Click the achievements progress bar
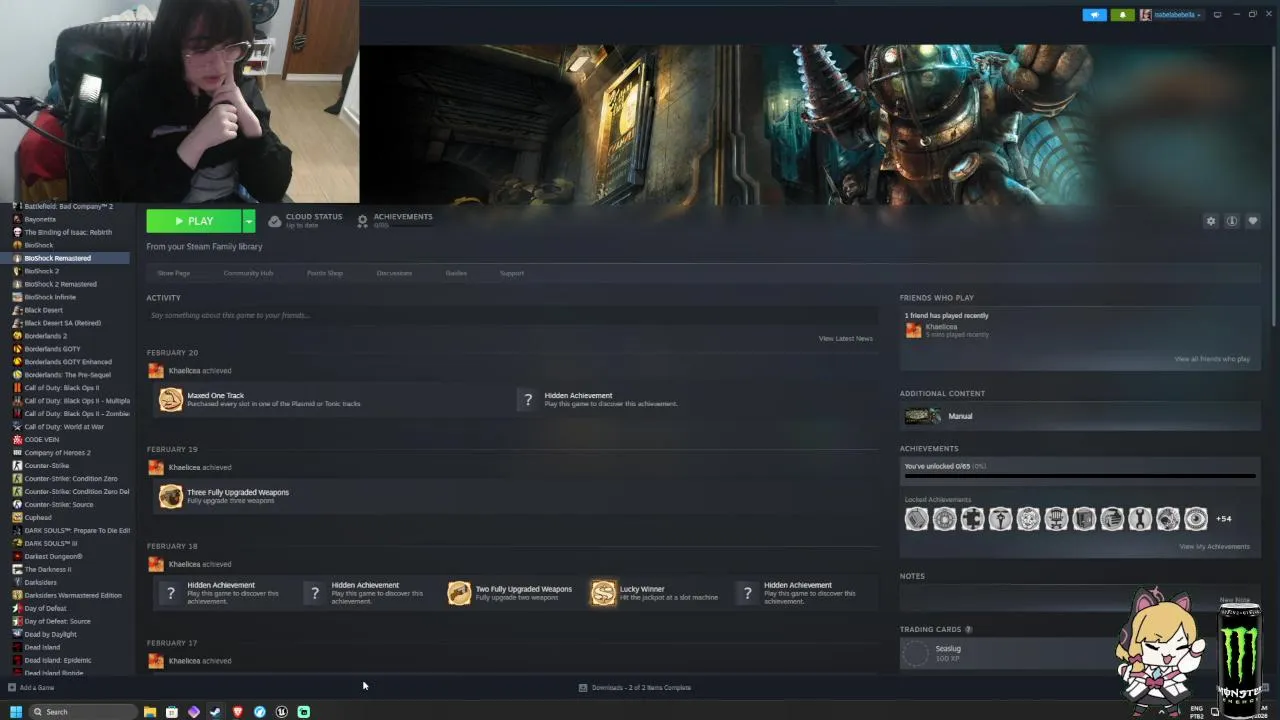The height and width of the screenshot is (720, 1280). click(1080, 476)
